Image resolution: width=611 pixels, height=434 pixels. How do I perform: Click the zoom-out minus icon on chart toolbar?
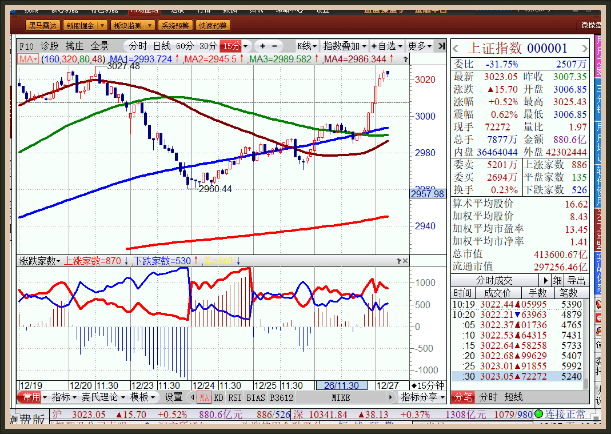[x=275, y=46]
